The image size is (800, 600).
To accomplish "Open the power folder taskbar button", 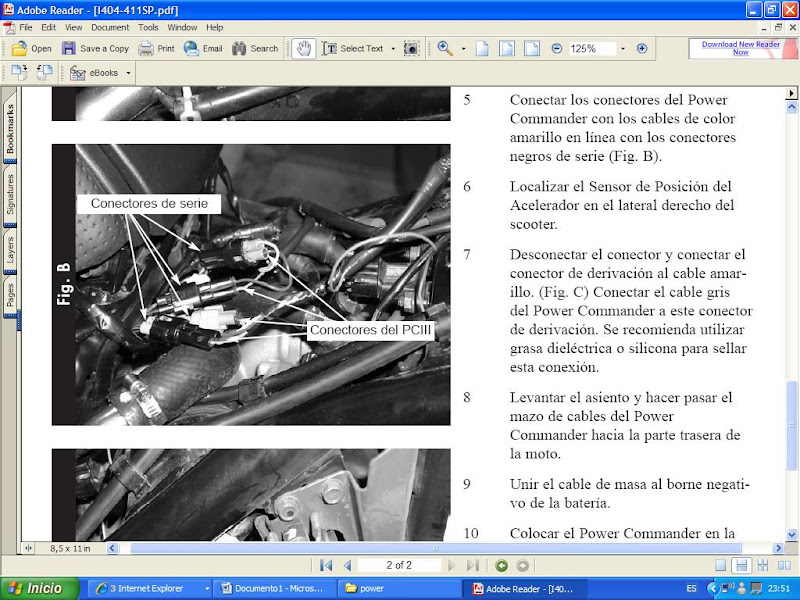I will click(399, 588).
